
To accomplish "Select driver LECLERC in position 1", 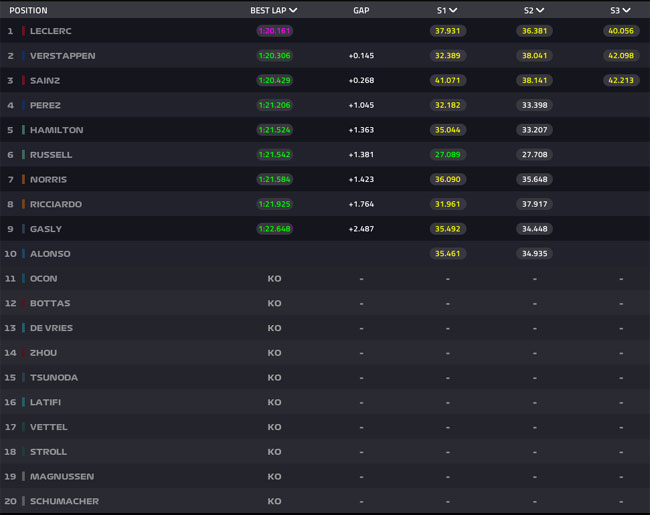I will tap(51, 31).
